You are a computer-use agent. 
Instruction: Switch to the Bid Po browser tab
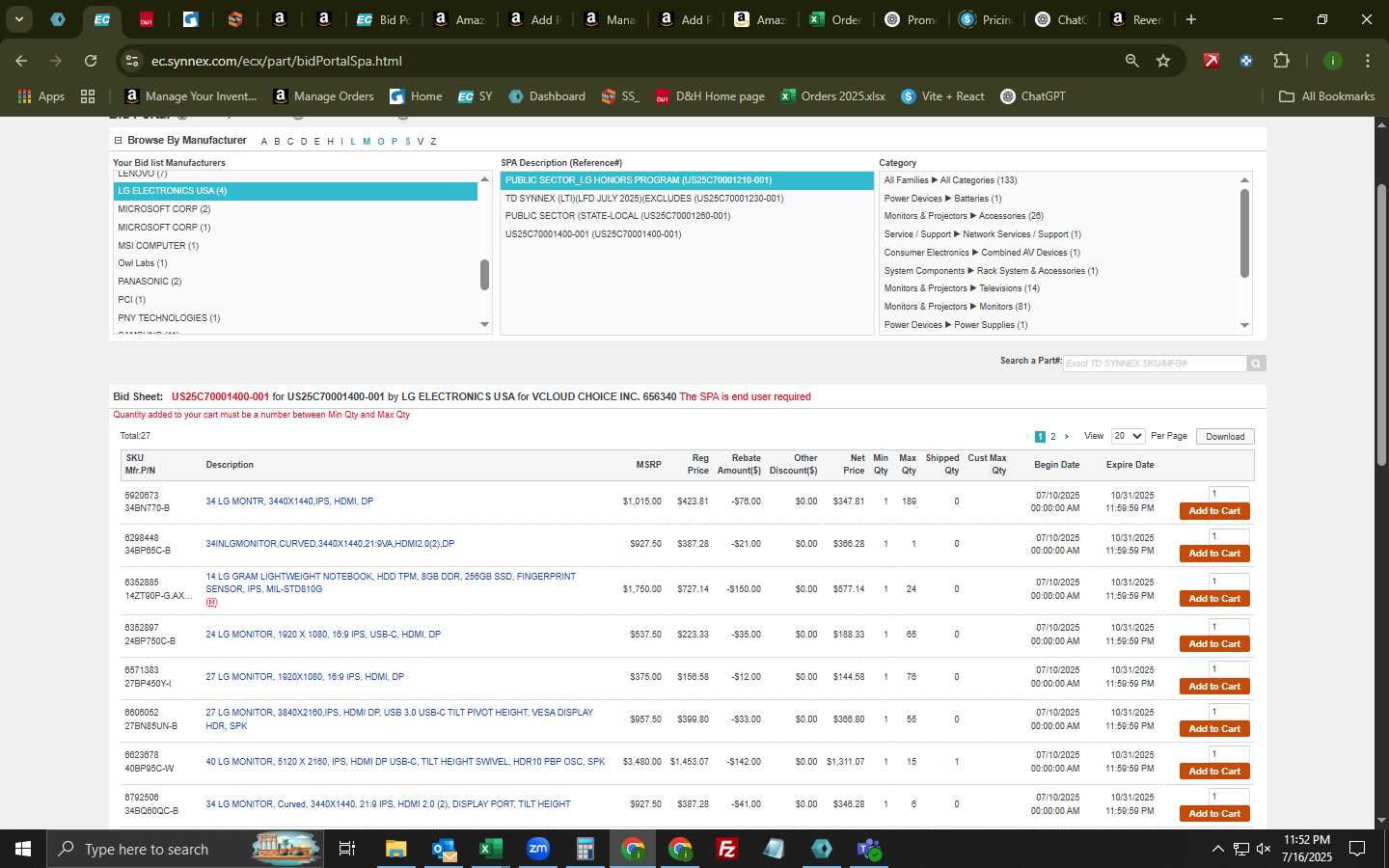384,19
